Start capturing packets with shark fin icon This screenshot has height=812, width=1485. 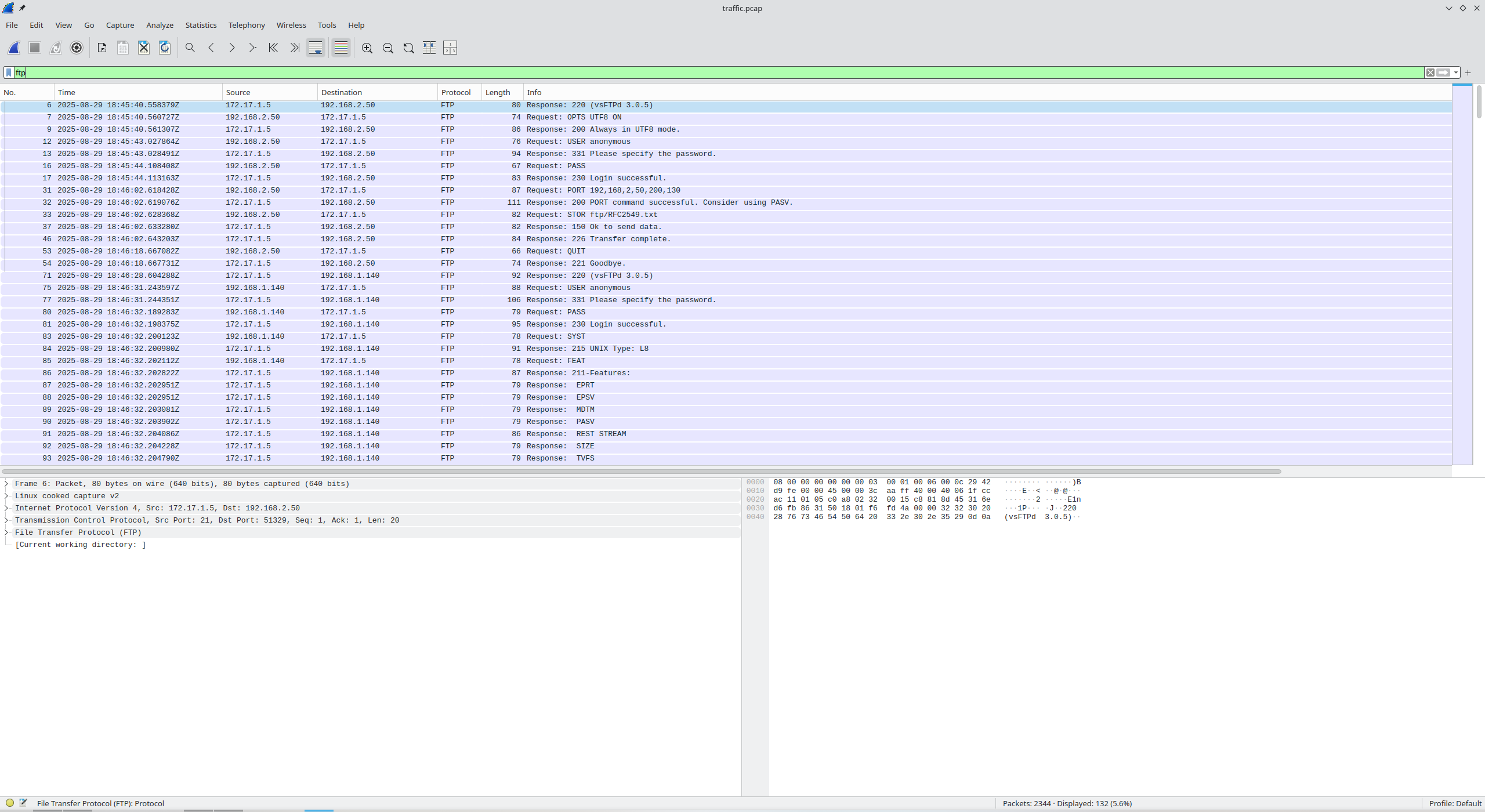pos(14,48)
